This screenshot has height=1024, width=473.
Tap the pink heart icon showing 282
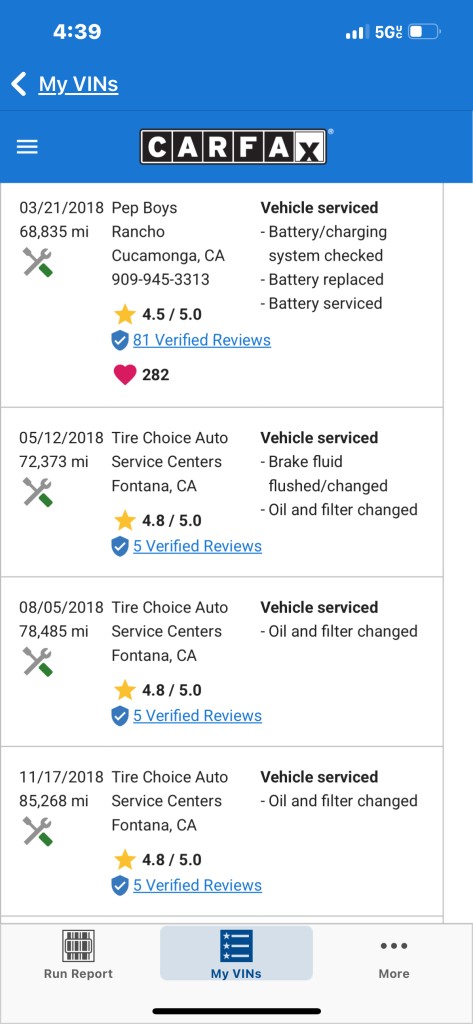(x=124, y=375)
